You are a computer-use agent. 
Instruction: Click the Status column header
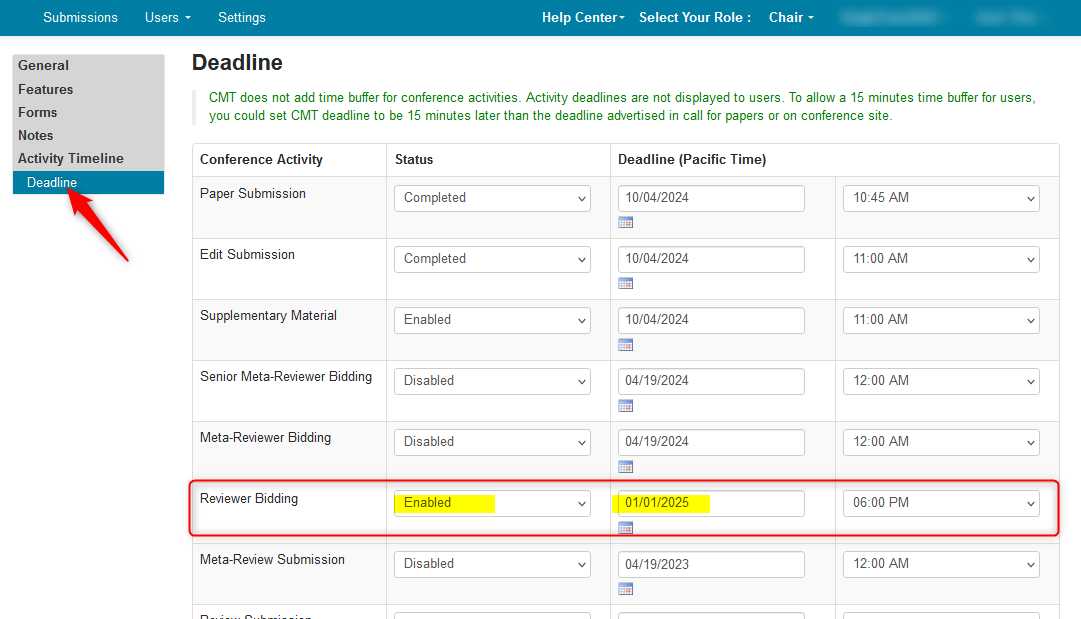414,159
